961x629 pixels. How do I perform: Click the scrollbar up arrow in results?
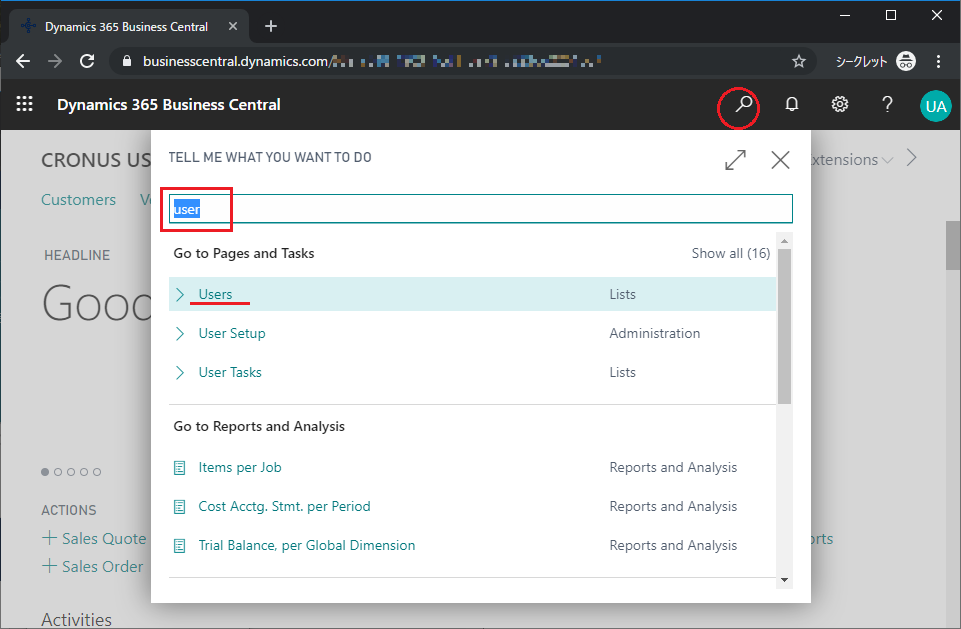tap(784, 241)
